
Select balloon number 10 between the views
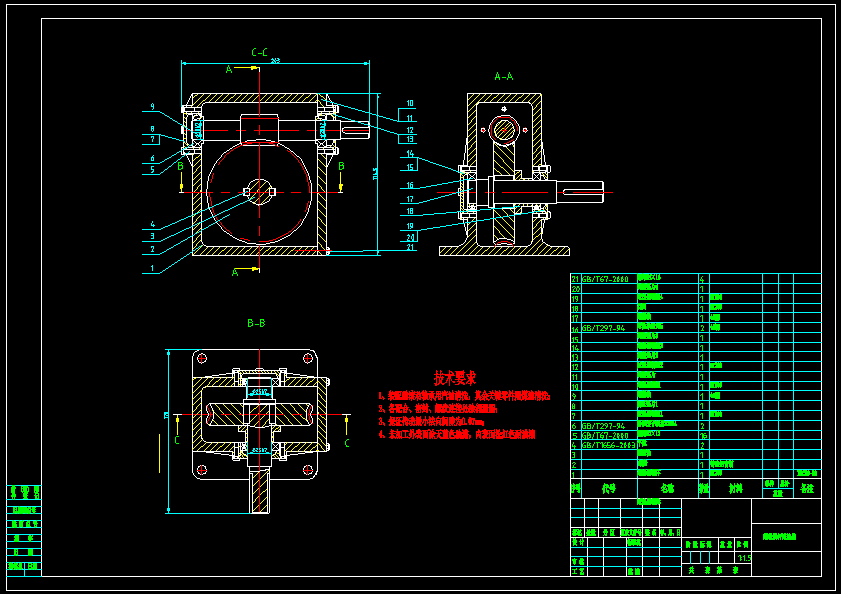pyautogui.click(x=410, y=104)
